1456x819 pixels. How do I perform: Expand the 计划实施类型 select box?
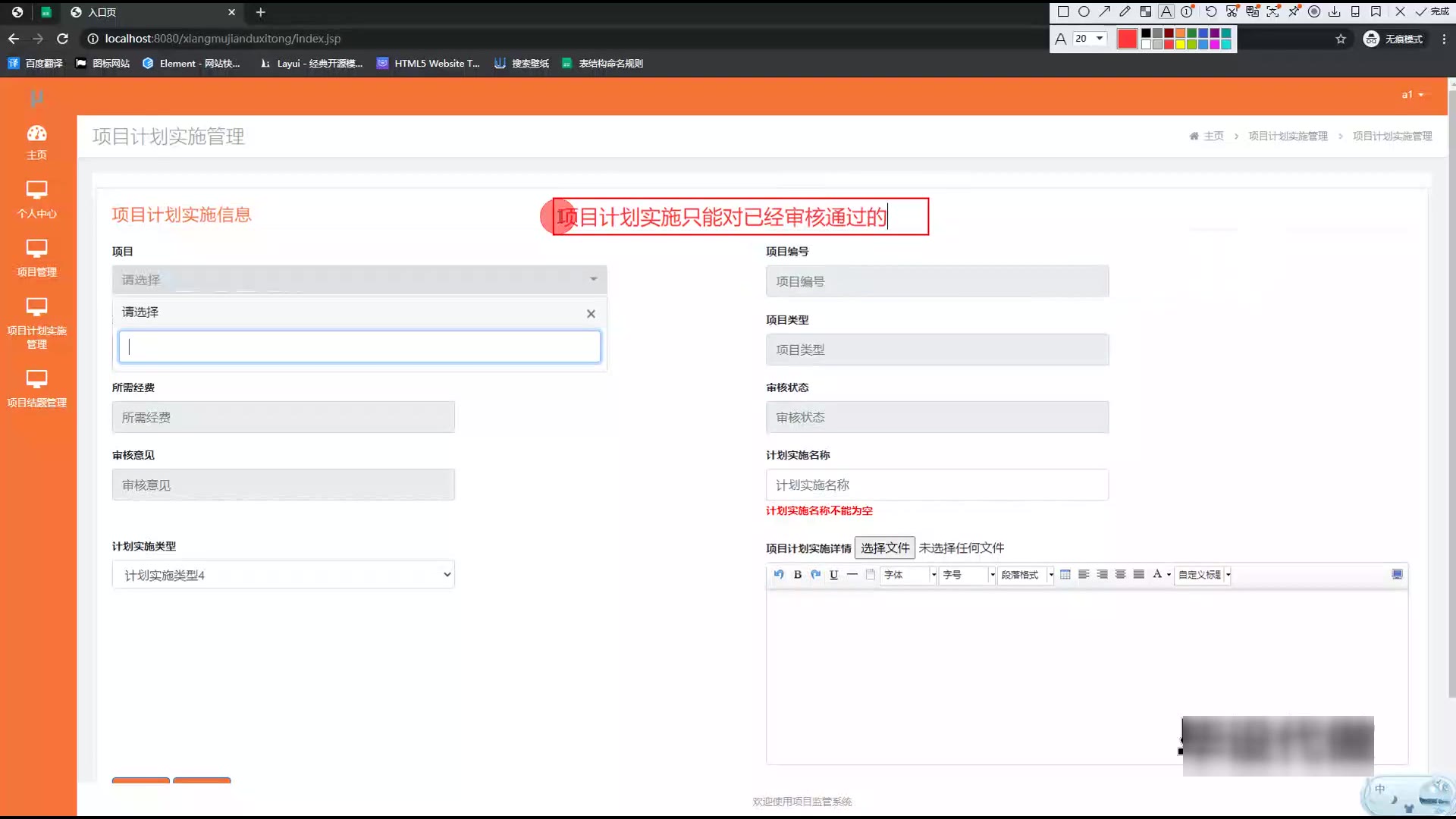(x=283, y=575)
